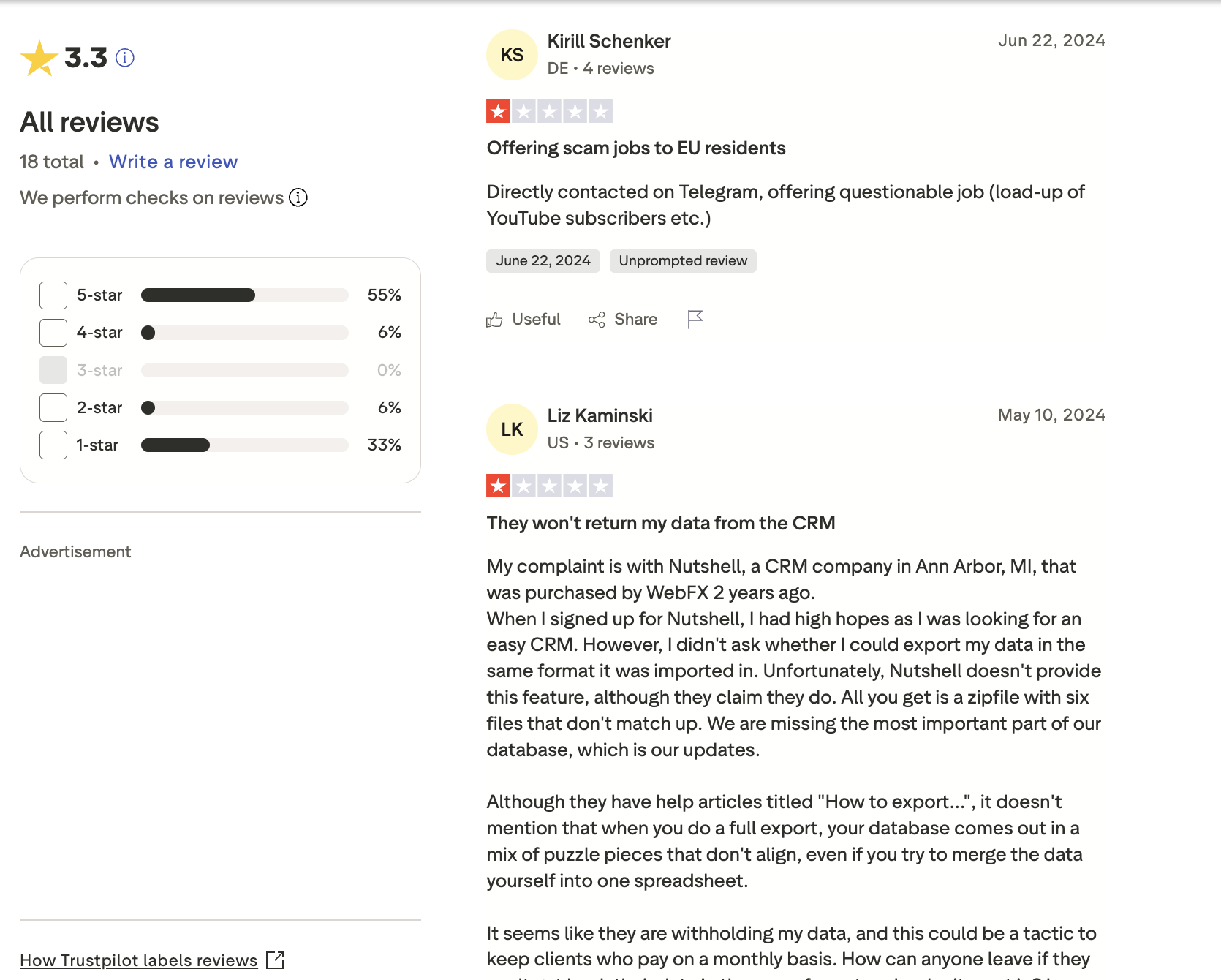The width and height of the screenshot is (1221, 980).
Task: Click the Share icon on Kirill's review
Action: point(597,320)
